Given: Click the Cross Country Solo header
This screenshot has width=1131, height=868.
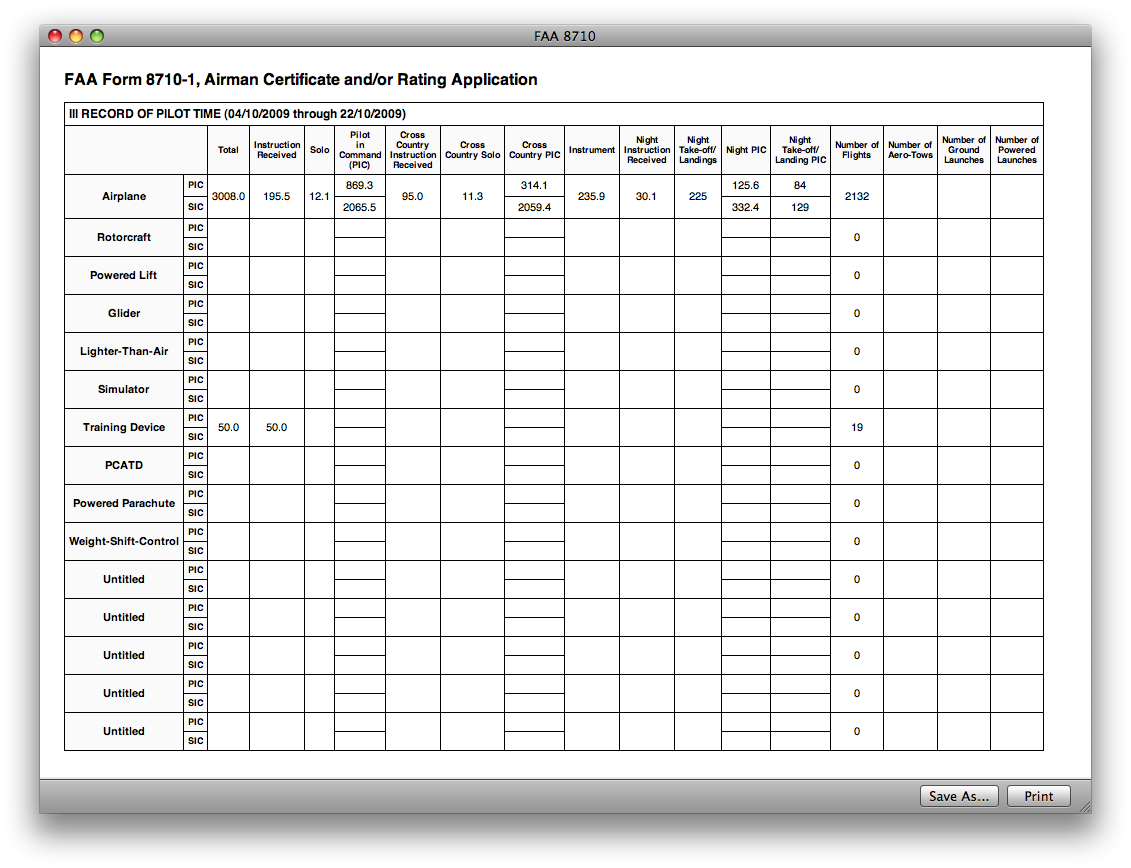Looking at the screenshot, I should tap(472, 150).
